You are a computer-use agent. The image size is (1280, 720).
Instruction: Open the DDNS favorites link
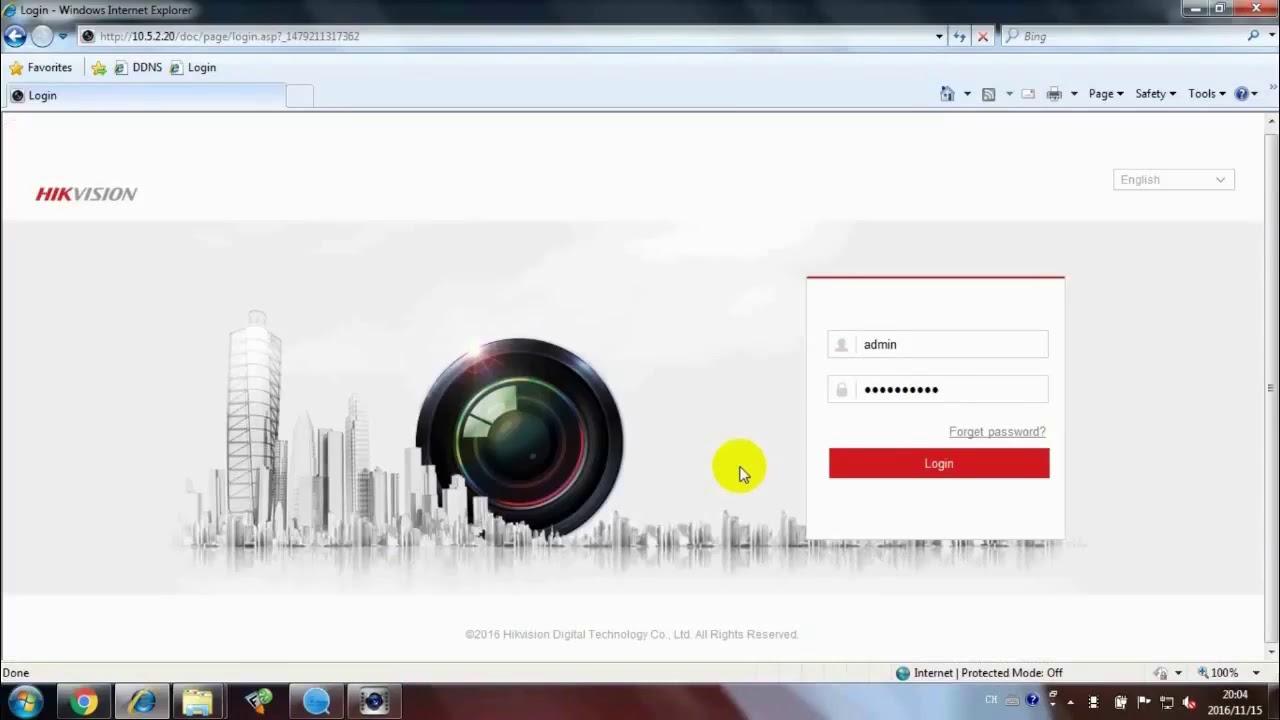[138, 68]
